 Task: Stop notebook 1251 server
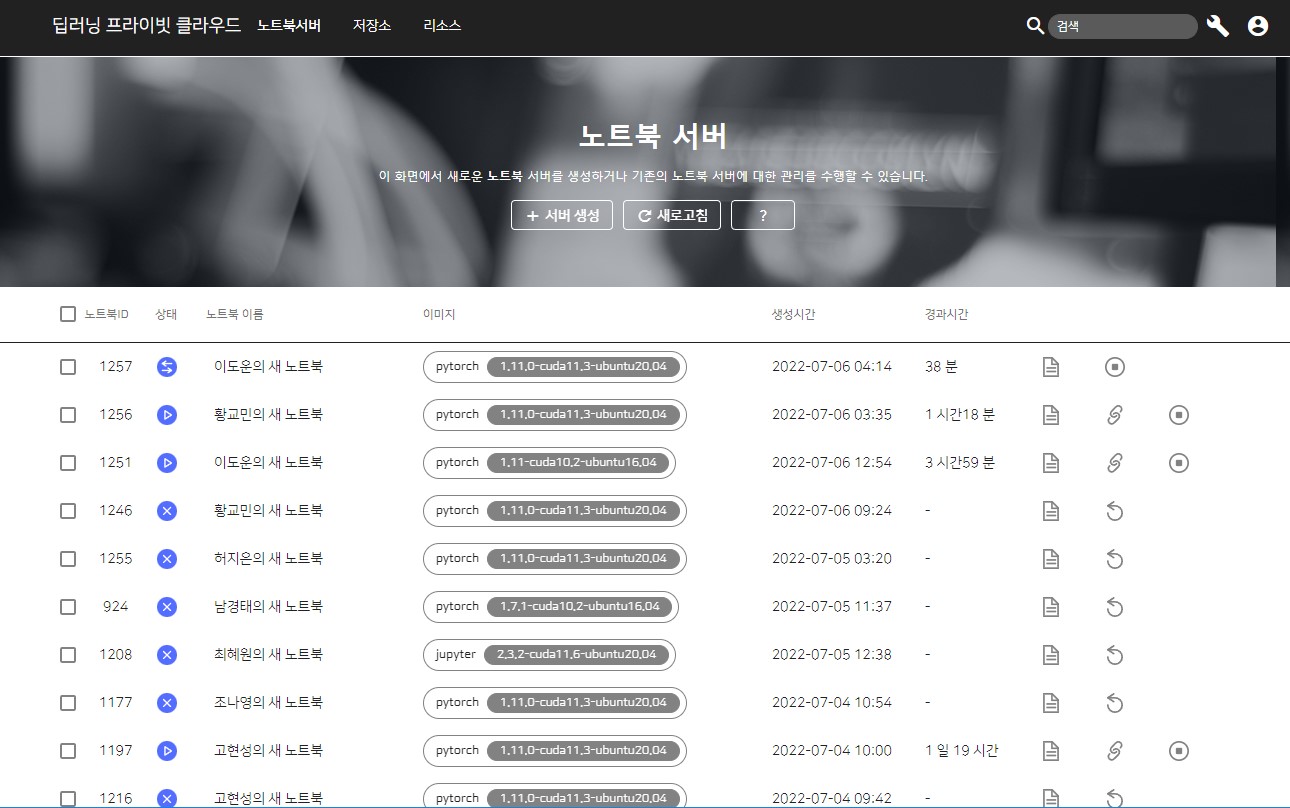coord(1179,463)
